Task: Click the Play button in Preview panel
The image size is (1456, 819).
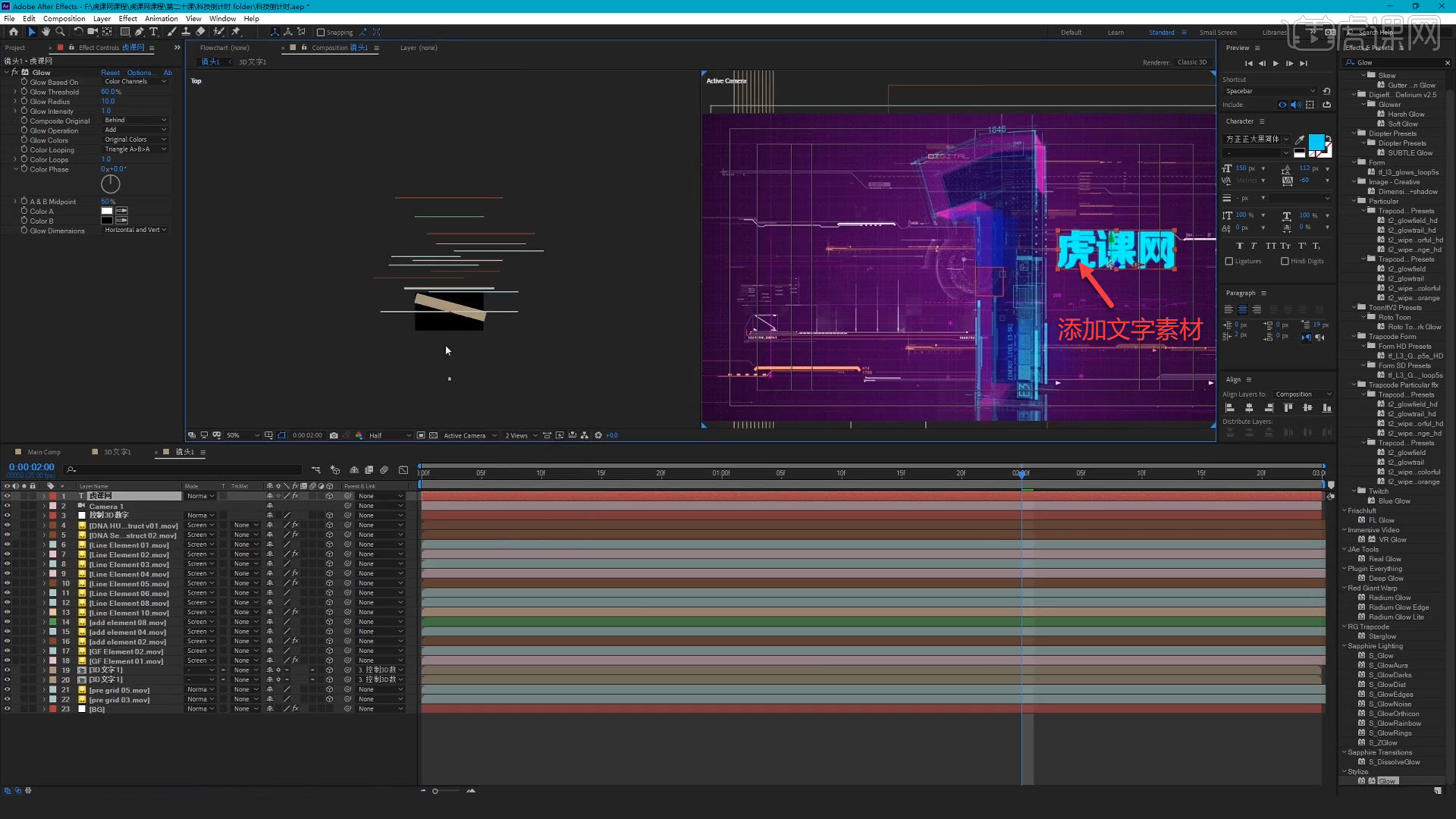Action: tap(1276, 64)
